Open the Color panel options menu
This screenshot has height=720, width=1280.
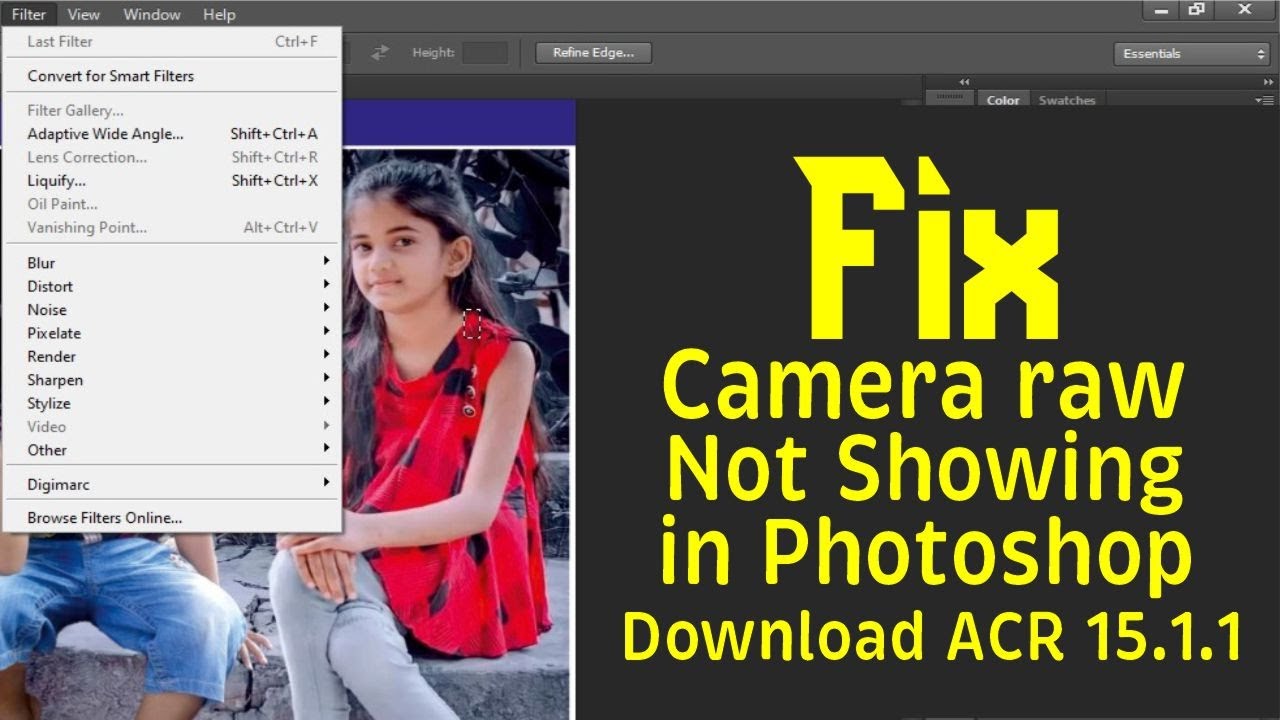1264,100
